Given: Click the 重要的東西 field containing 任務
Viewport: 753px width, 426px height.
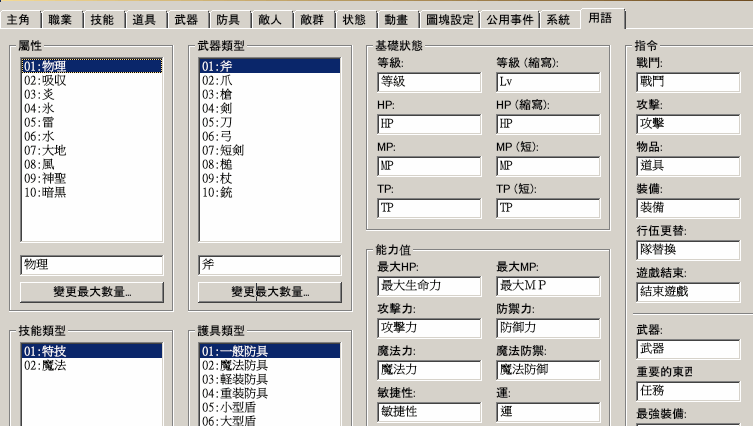Looking at the screenshot, I should pos(688,391).
